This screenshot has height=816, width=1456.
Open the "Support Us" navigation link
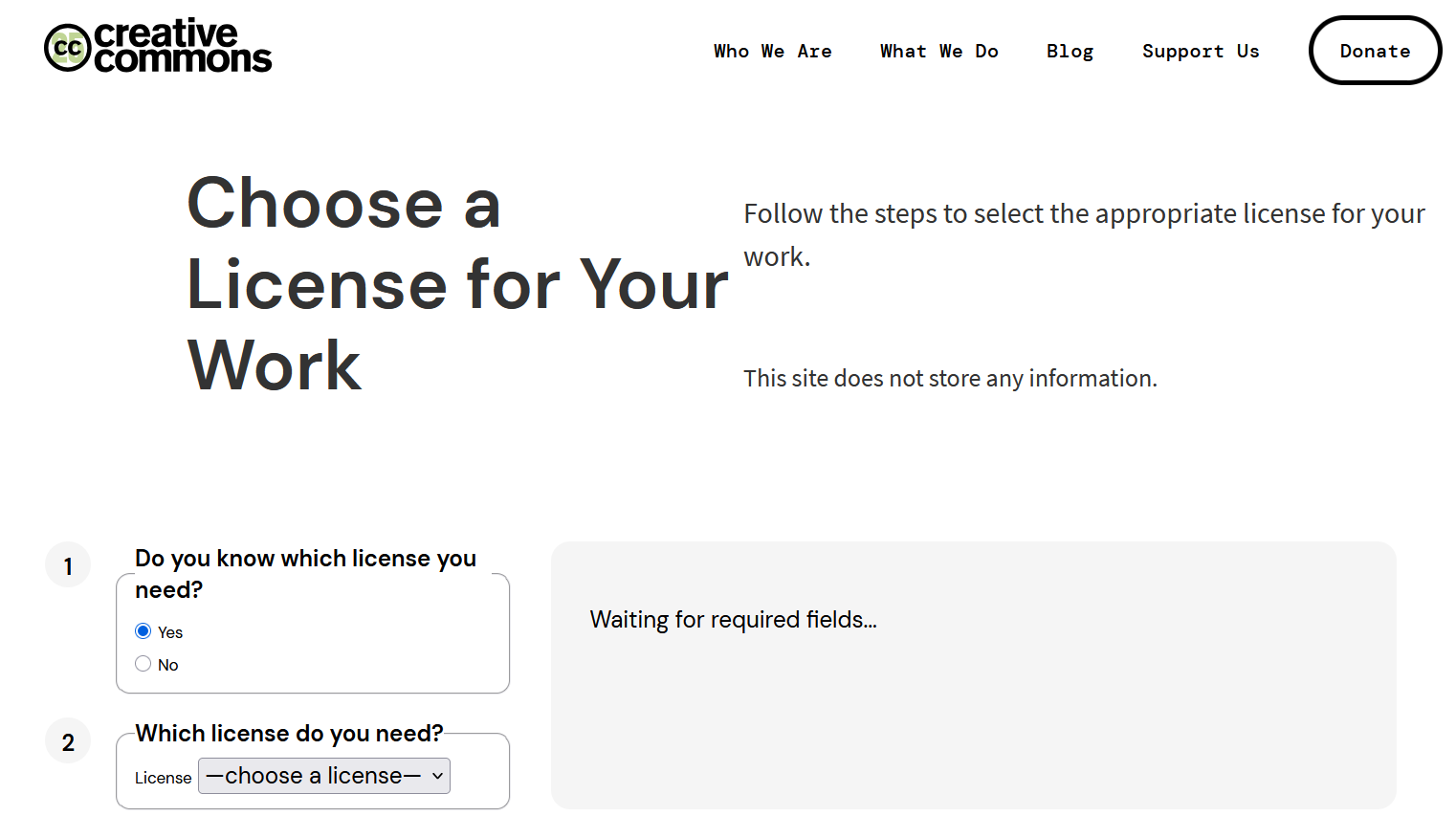(1201, 52)
